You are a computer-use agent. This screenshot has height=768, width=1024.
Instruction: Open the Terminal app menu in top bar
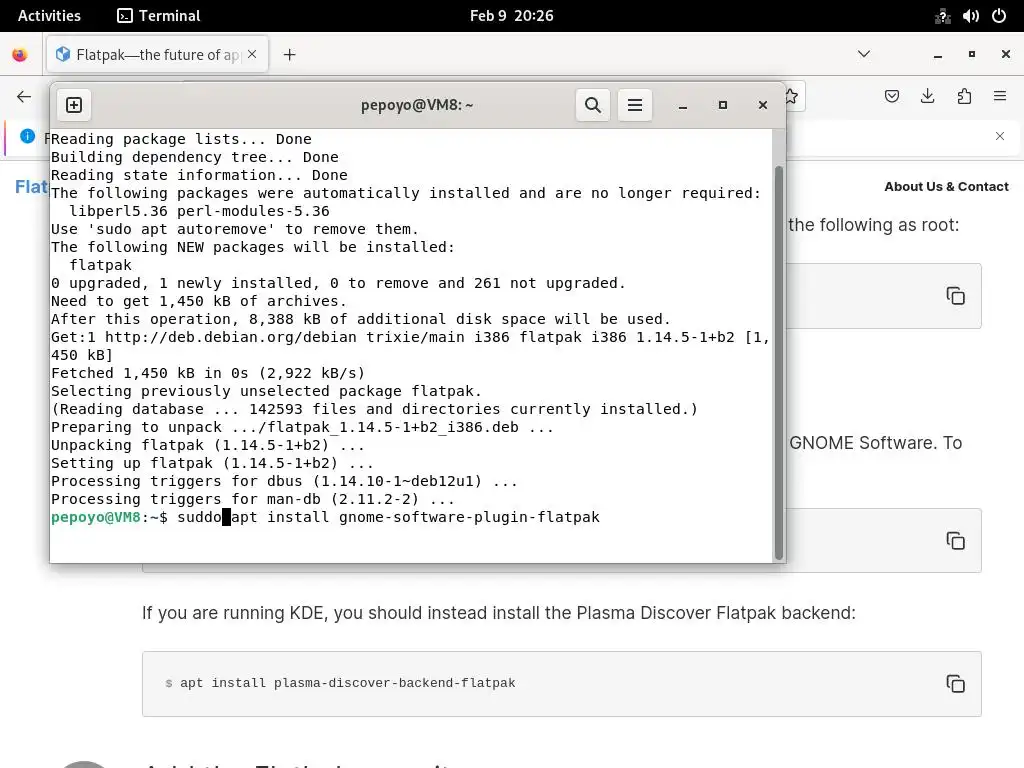(x=159, y=16)
